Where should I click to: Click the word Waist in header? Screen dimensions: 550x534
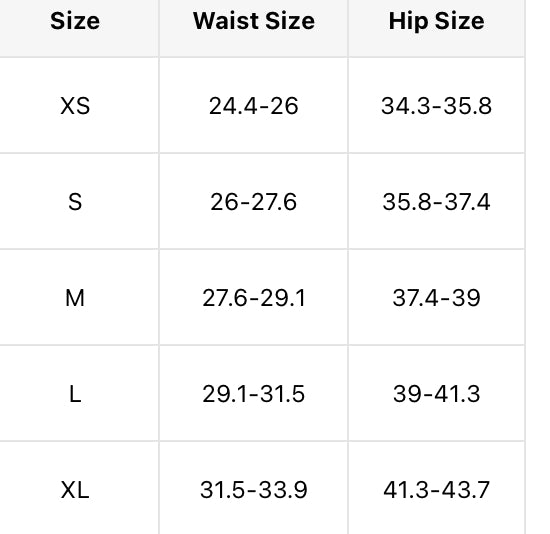pos(226,21)
